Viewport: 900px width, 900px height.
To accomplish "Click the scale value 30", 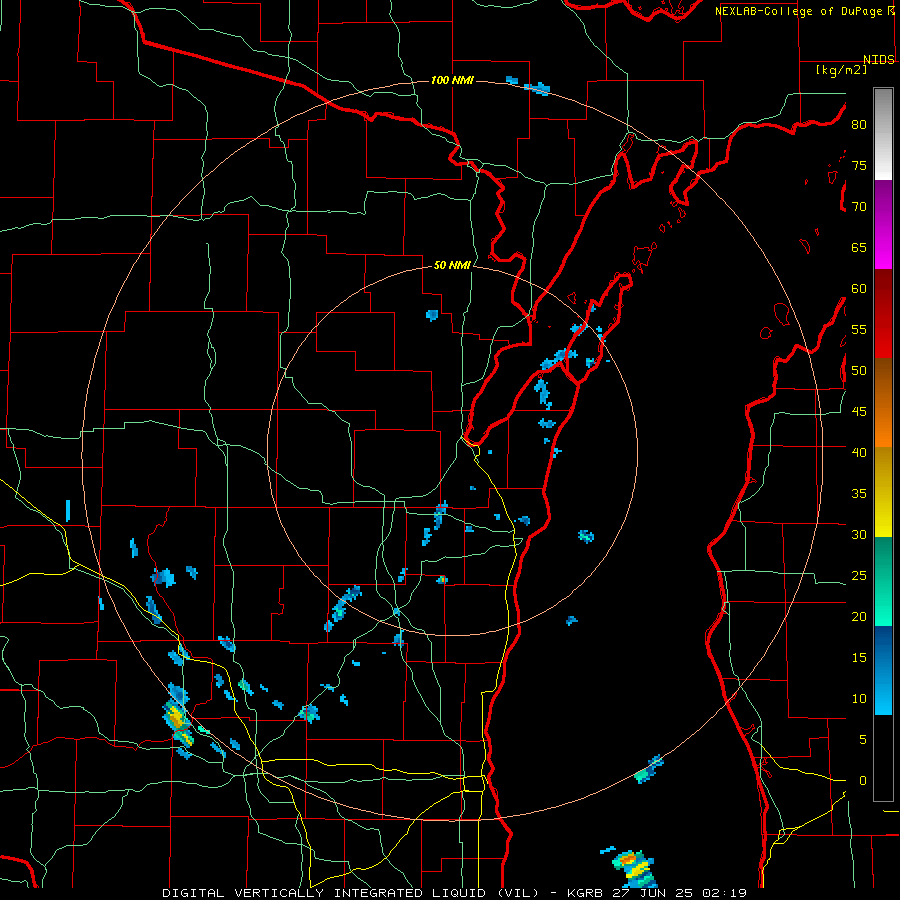I will (859, 535).
